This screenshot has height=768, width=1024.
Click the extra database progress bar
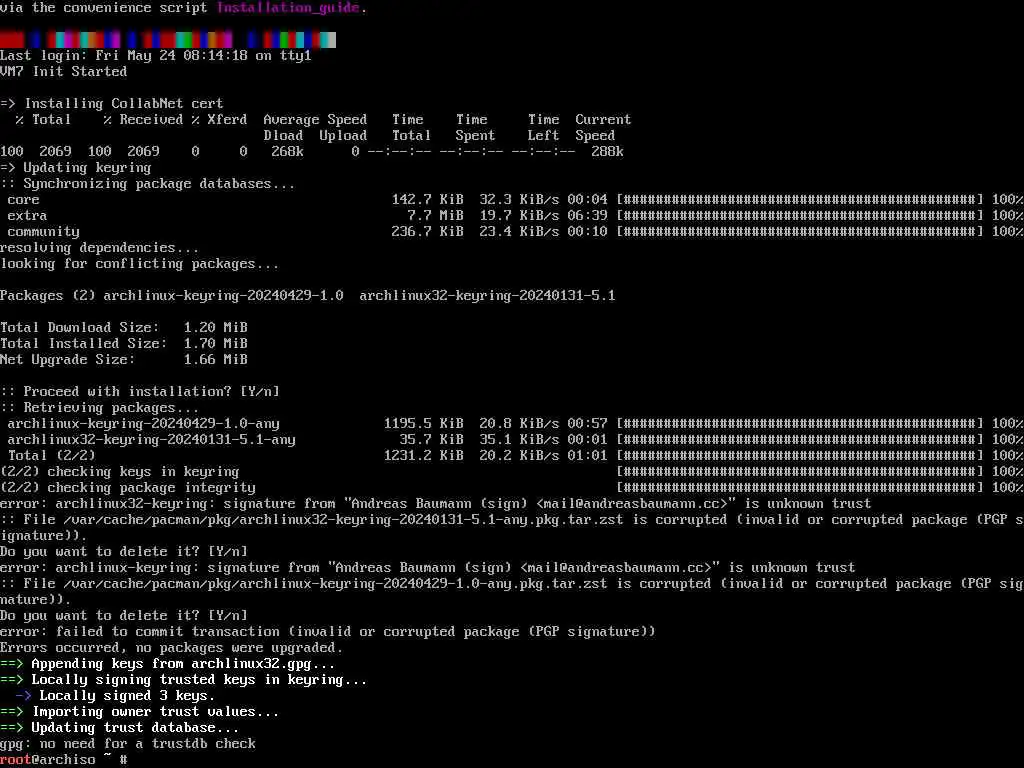click(800, 216)
